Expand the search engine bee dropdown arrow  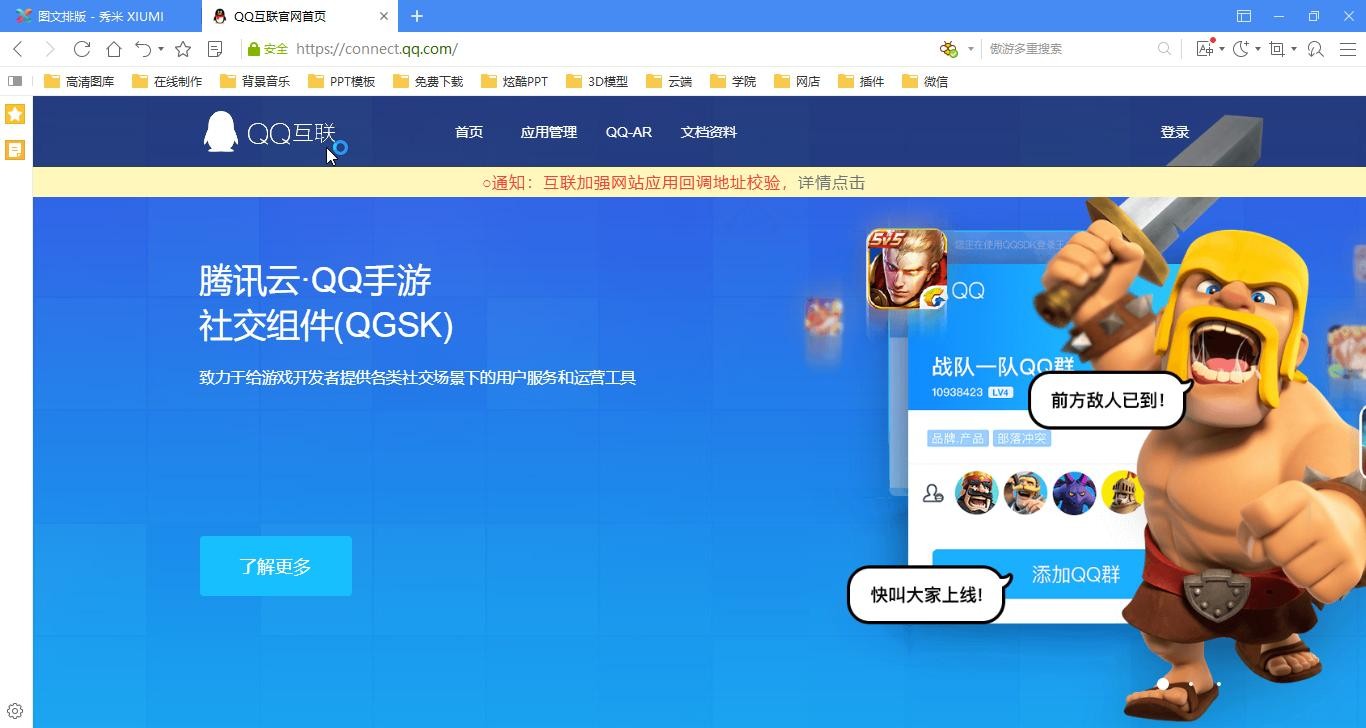[970, 49]
